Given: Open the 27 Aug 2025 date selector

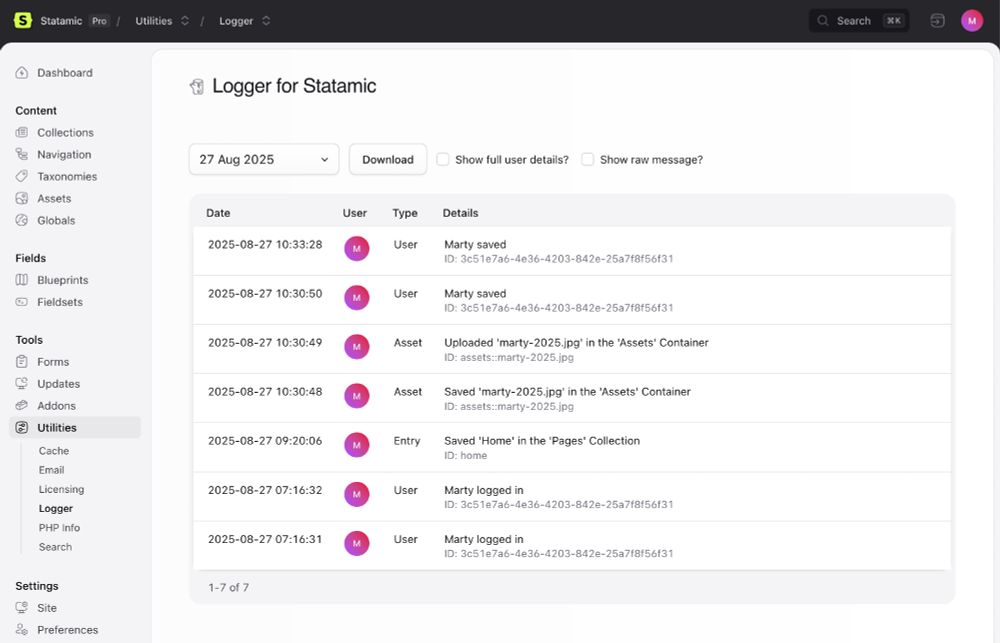Looking at the screenshot, I should pyautogui.click(x=263, y=159).
